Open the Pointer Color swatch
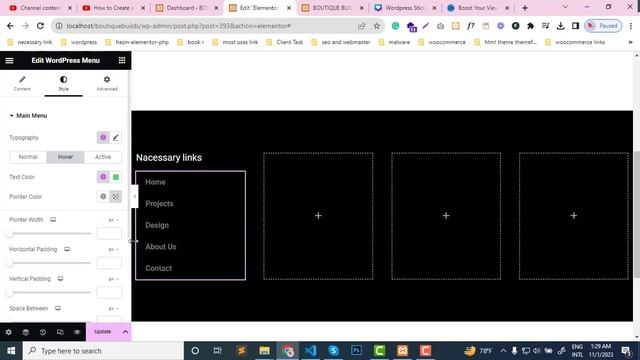 point(116,197)
